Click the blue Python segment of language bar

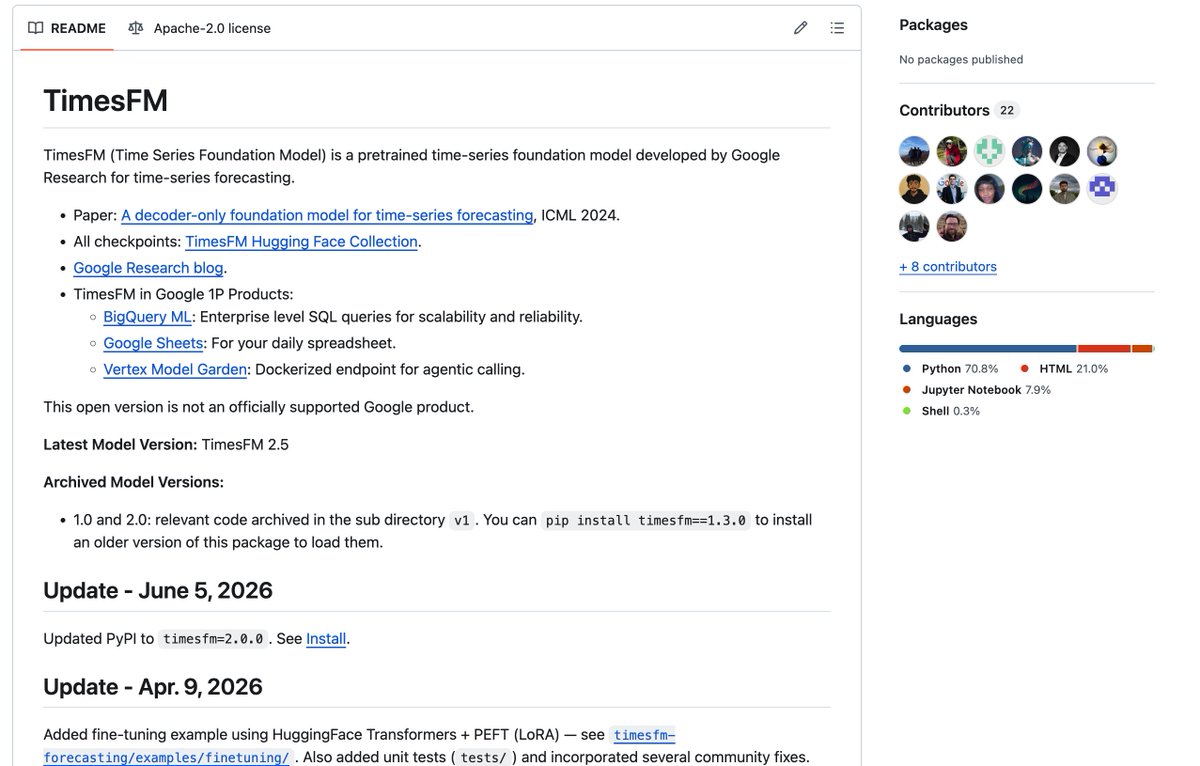pos(988,349)
